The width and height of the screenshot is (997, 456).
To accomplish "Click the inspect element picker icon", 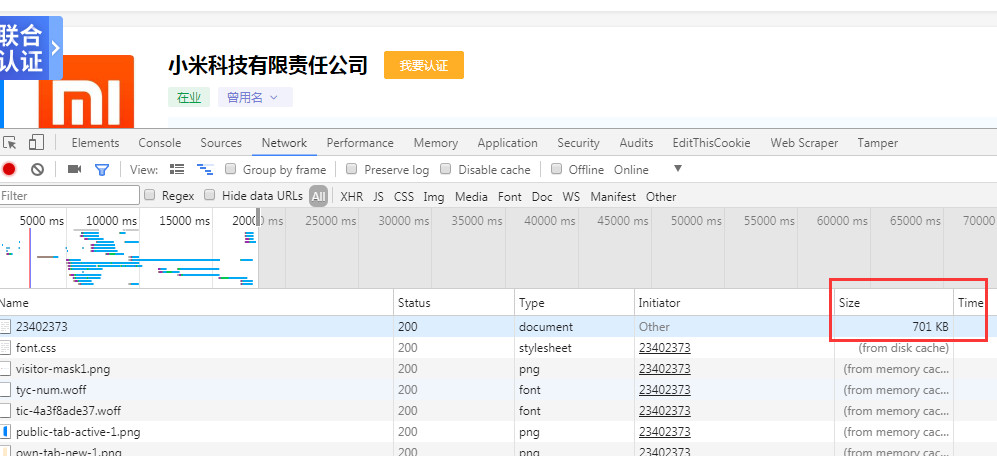I will click(x=9, y=142).
